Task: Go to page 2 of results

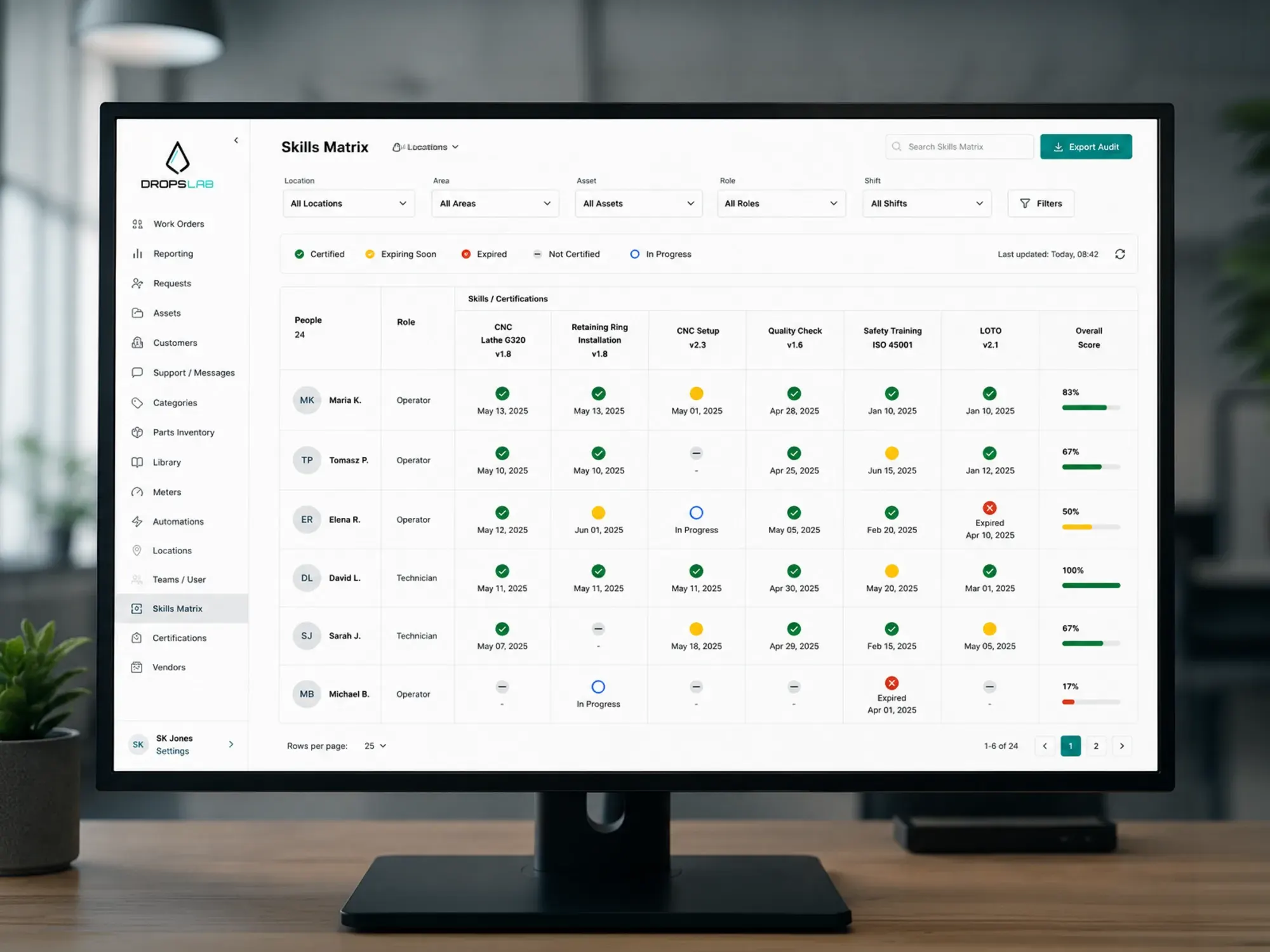Action: click(1096, 746)
